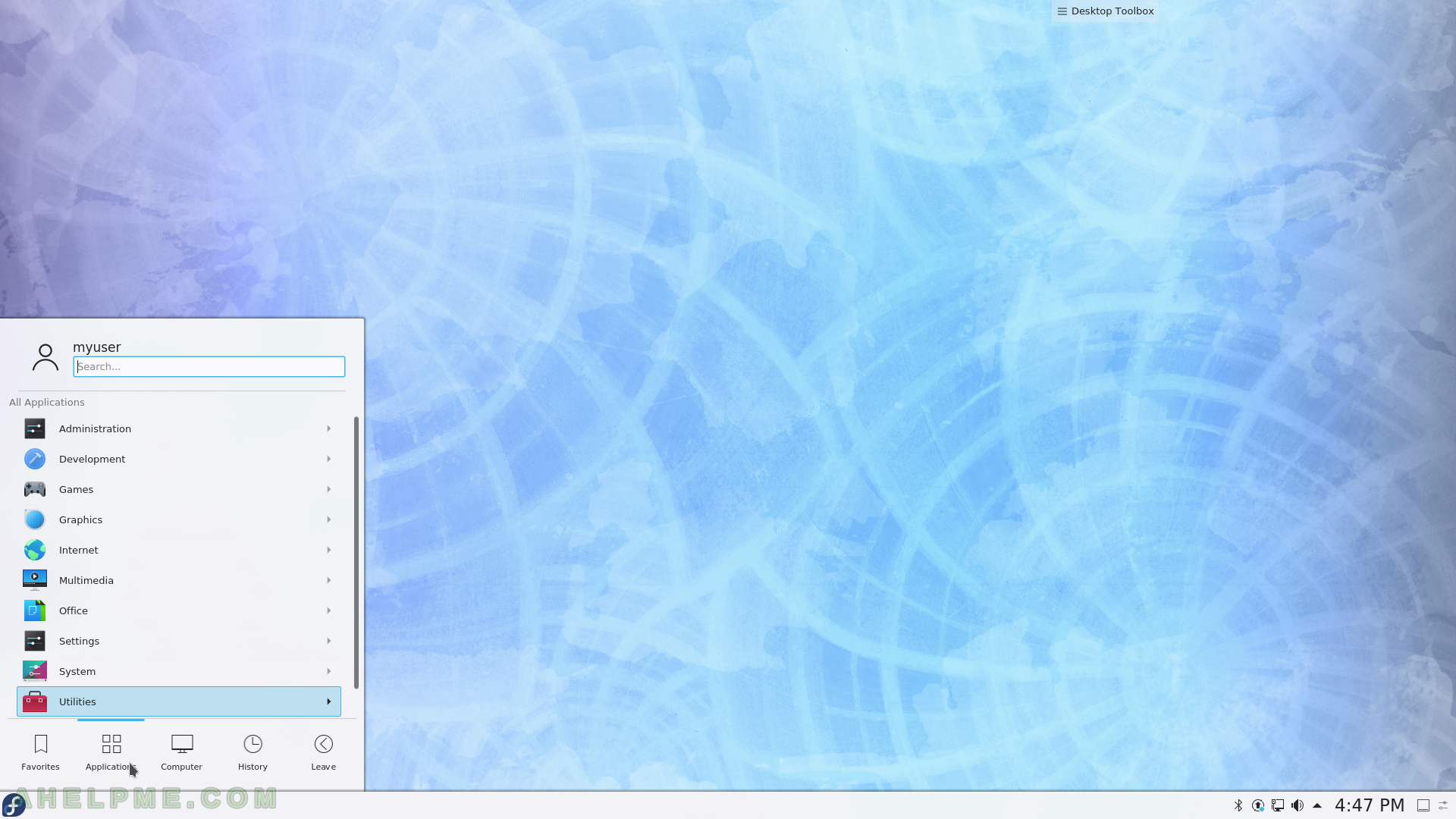1456x819 pixels.
Task: Open the Settings menu label
Action: [79, 641]
